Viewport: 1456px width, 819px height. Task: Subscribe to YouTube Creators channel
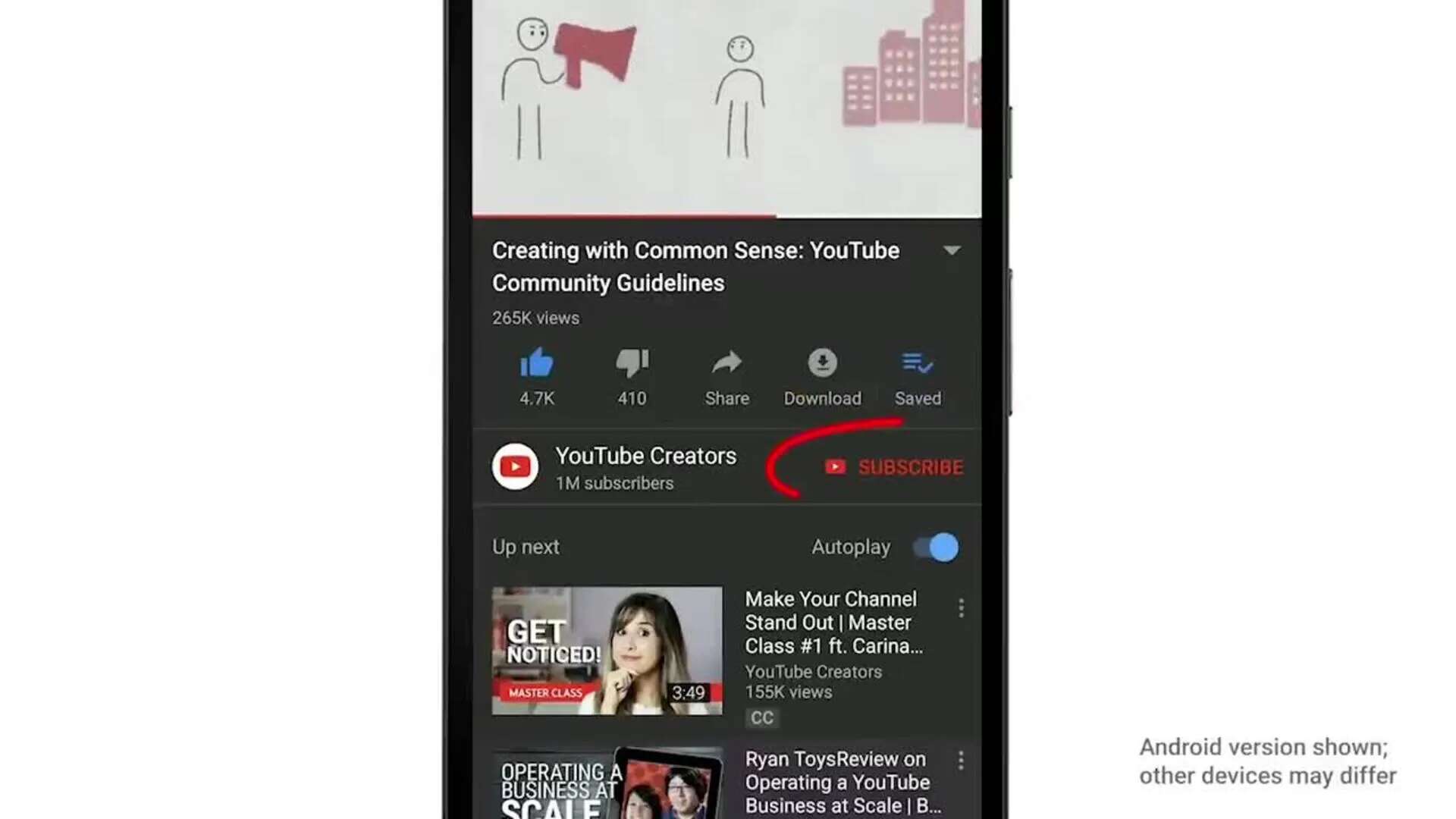pos(894,467)
